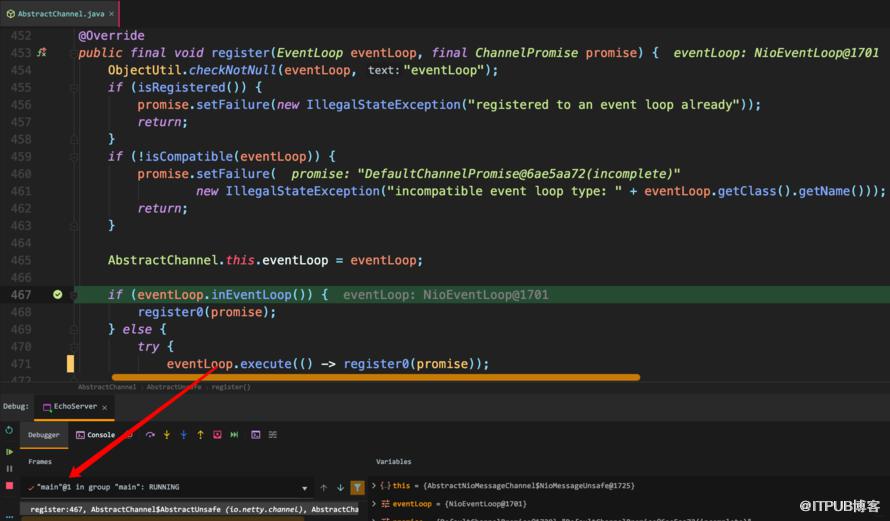
Task: Switch to AbstractChannel.java editor tab
Action: point(61,14)
